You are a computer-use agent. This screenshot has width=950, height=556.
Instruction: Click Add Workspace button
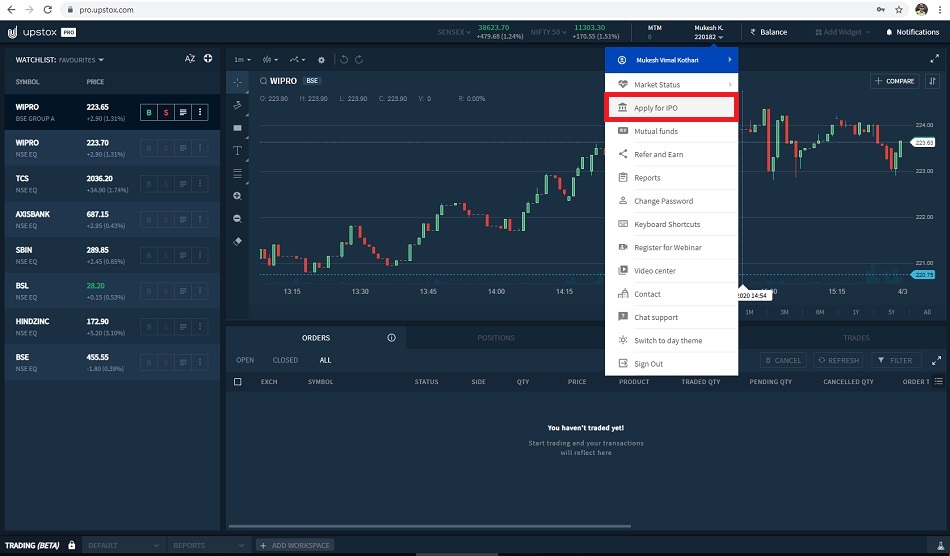click(x=295, y=546)
